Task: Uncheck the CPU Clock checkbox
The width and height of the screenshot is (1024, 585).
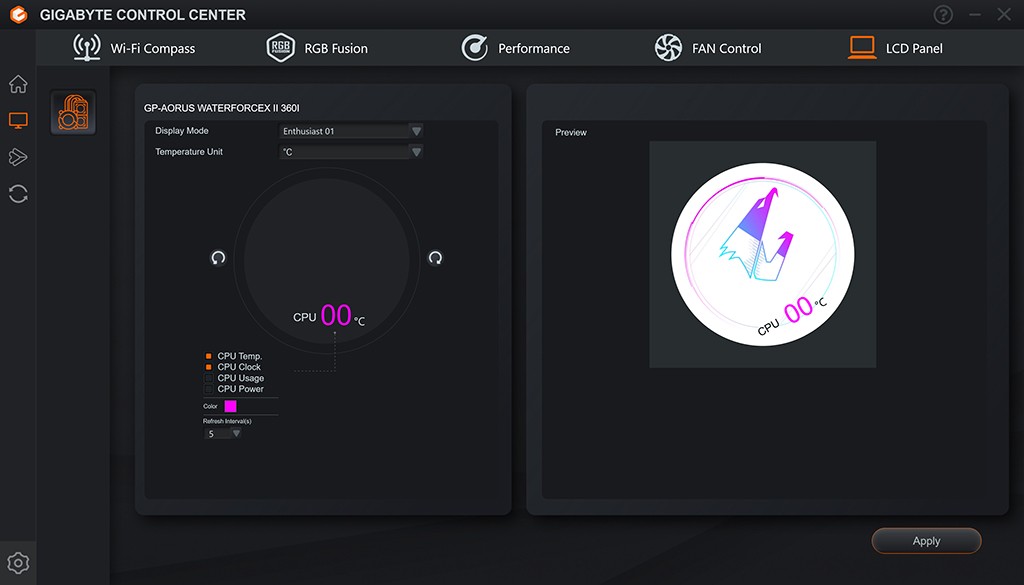Action: pyautogui.click(x=208, y=367)
